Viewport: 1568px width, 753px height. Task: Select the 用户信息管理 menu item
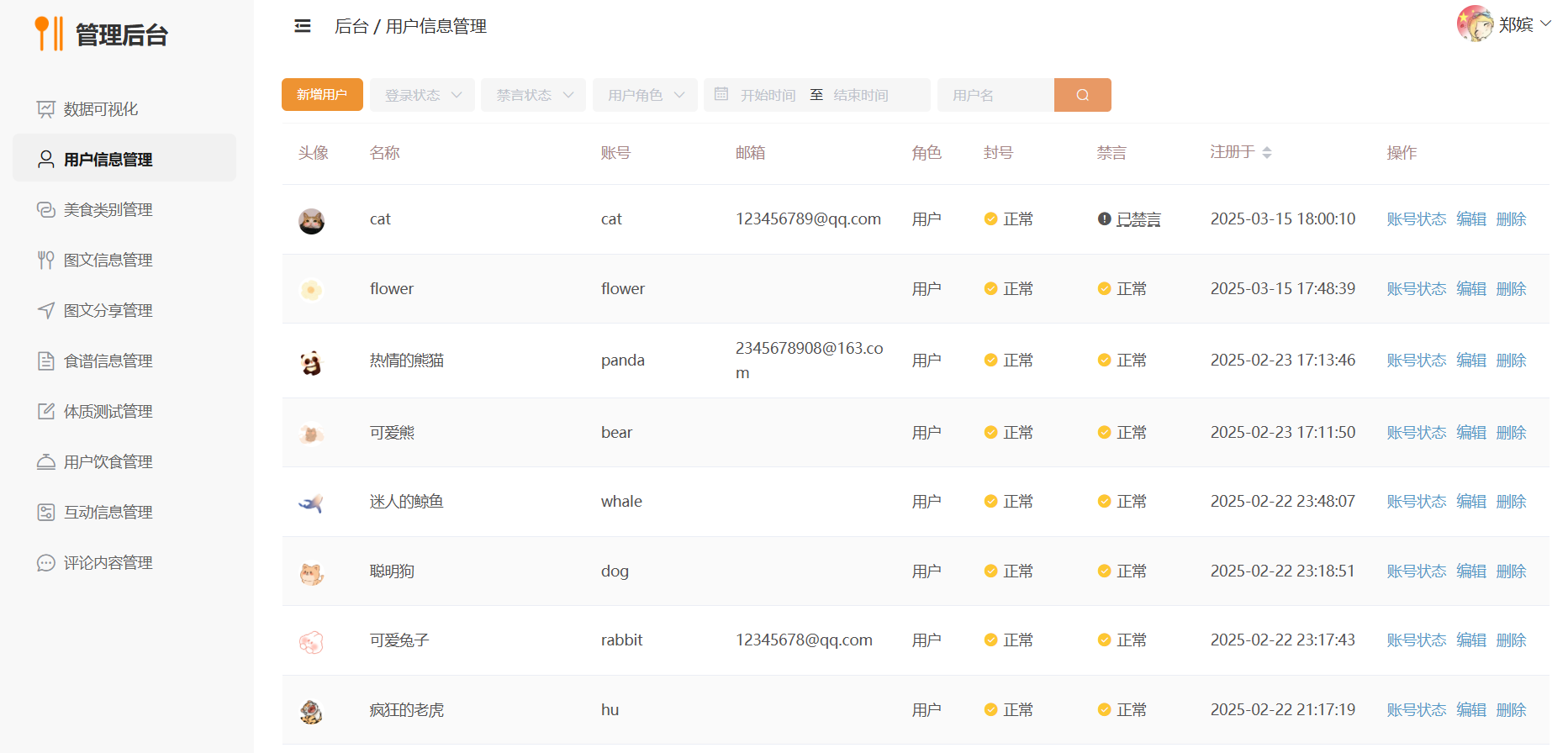pos(124,158)
